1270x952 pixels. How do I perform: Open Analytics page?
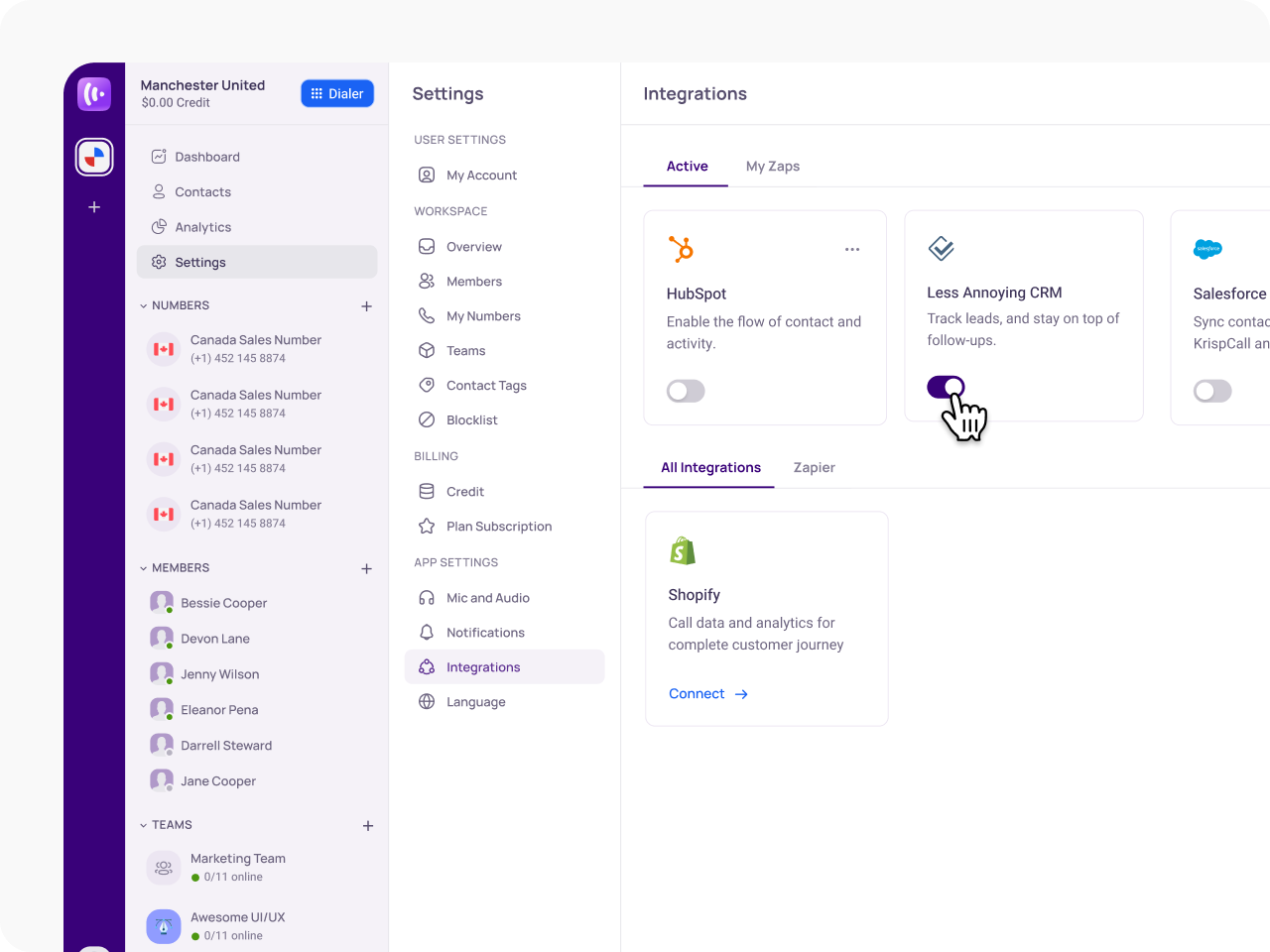(x=257, y=227)
